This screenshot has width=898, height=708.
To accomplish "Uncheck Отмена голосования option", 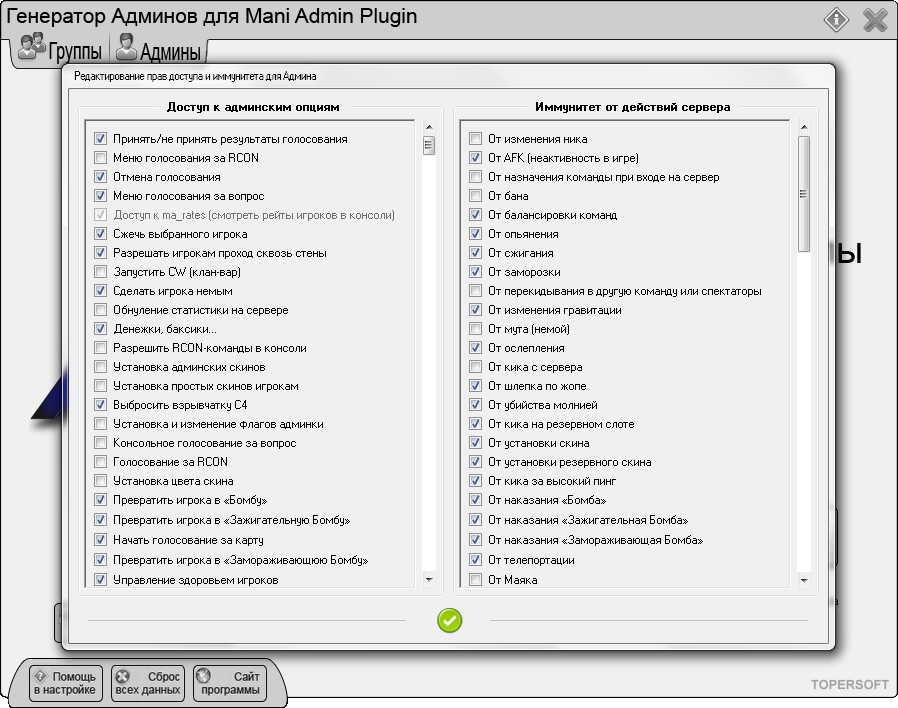I will [100, 177].
